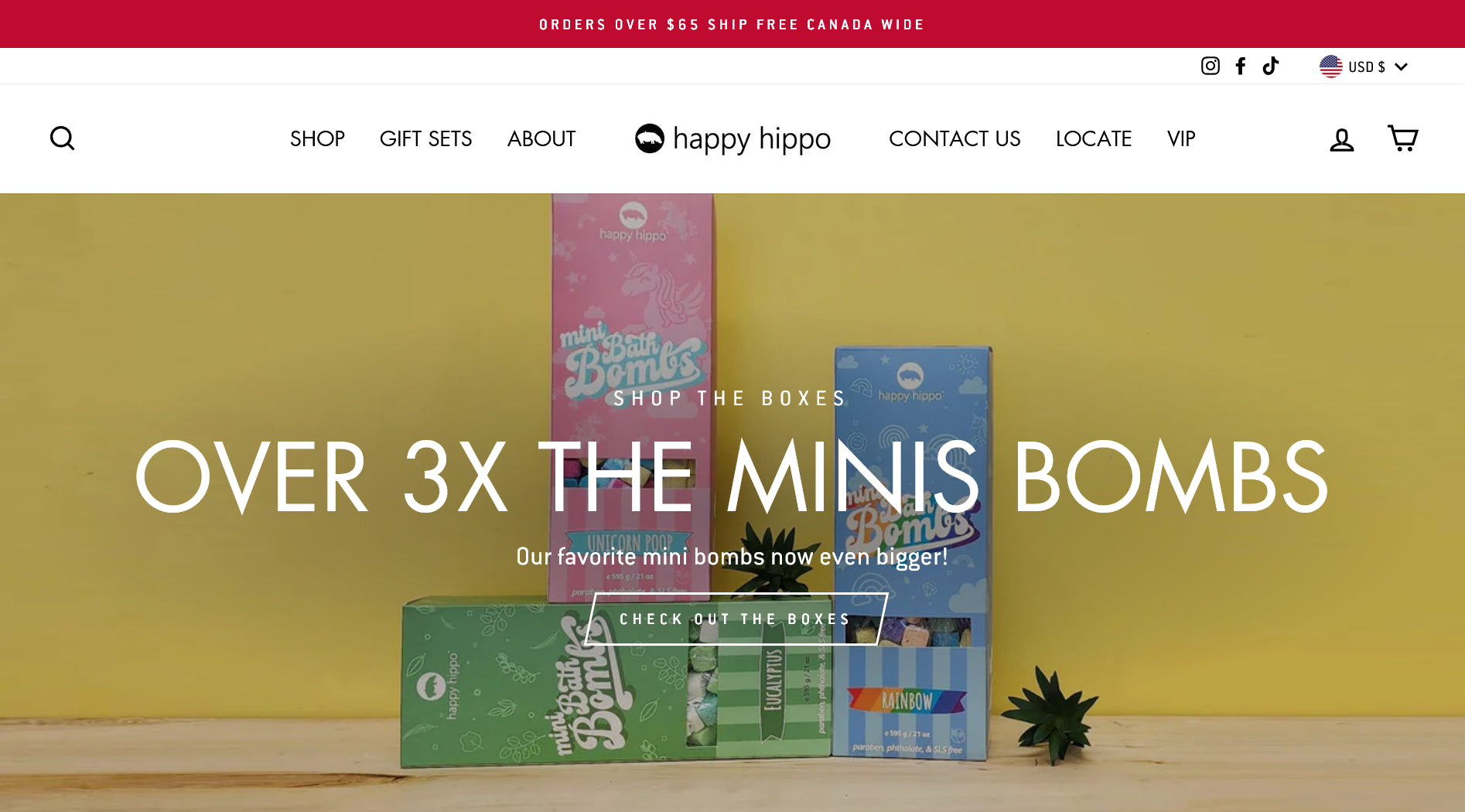This screenshot has width=1465, height=812.
Task: Click the US flag currency icon
Action: (x=1331, y=67)
